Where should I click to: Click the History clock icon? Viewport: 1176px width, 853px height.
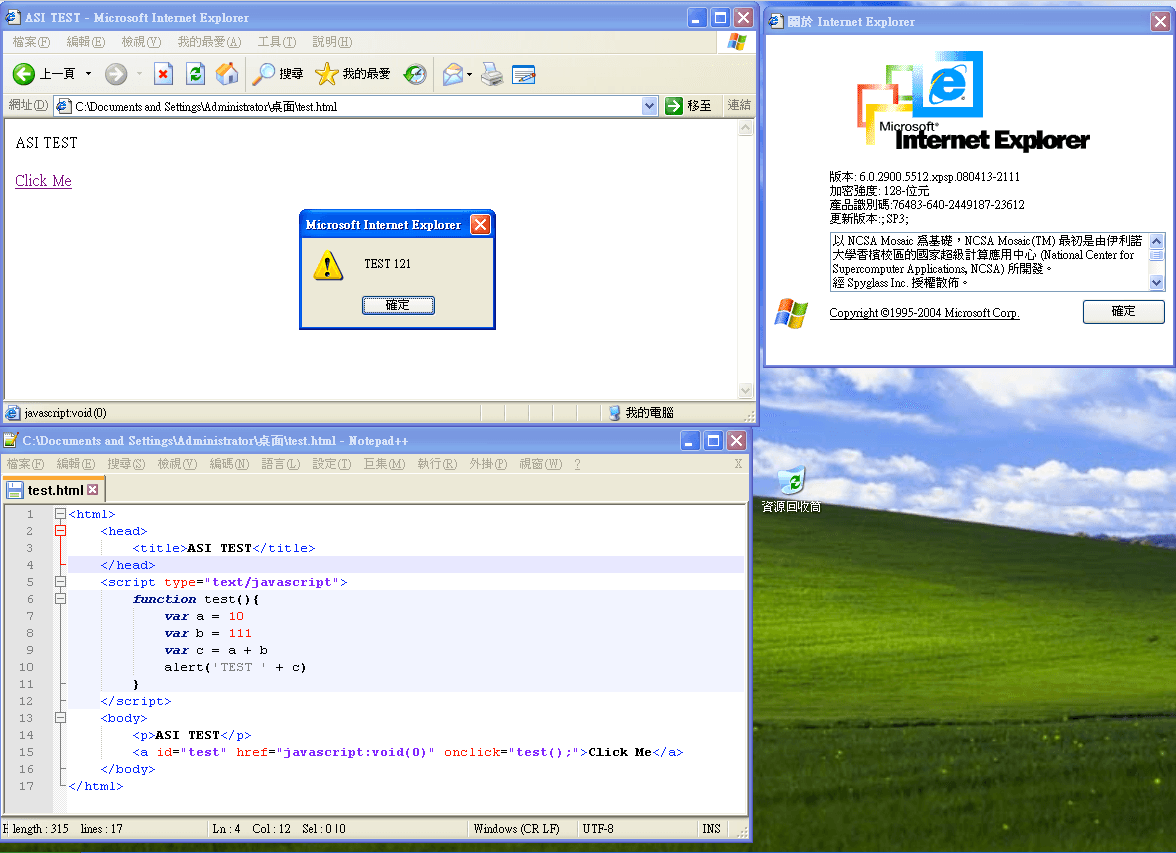coord(415,74)
